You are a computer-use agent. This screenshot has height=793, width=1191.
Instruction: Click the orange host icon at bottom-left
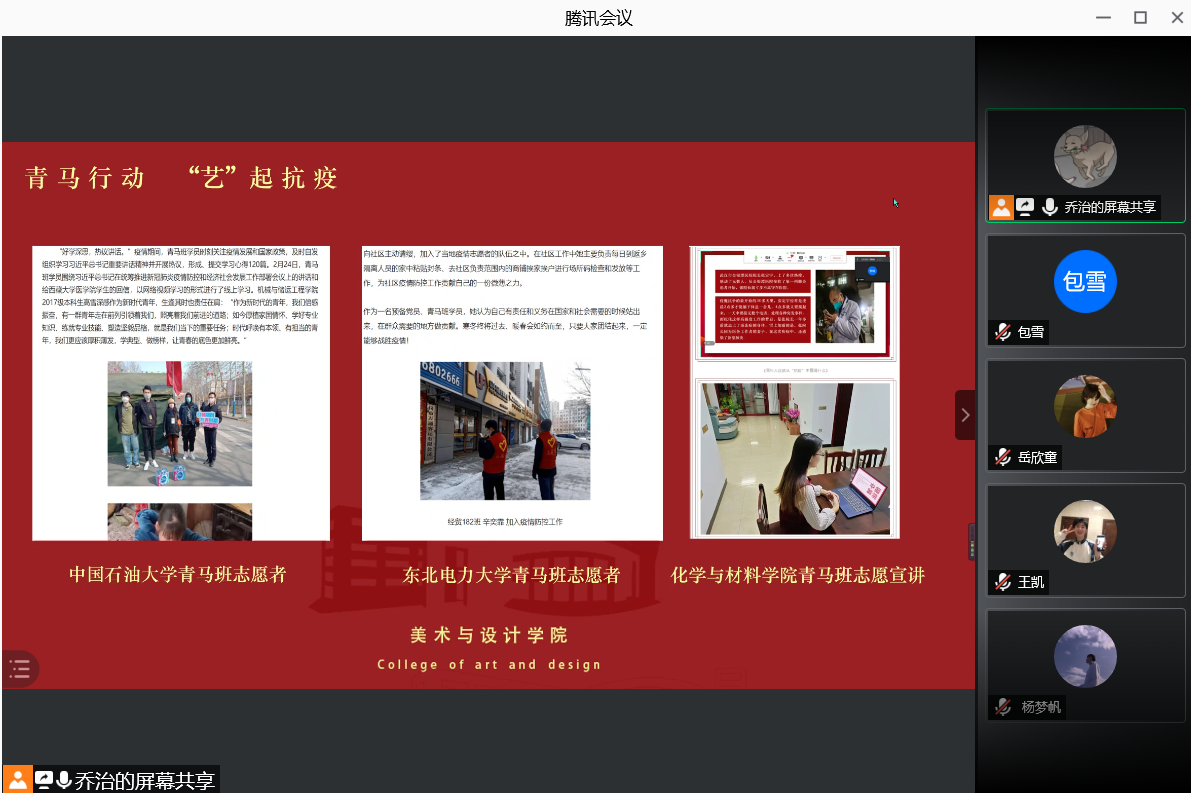pyautogui.click(x=17, y=780)
